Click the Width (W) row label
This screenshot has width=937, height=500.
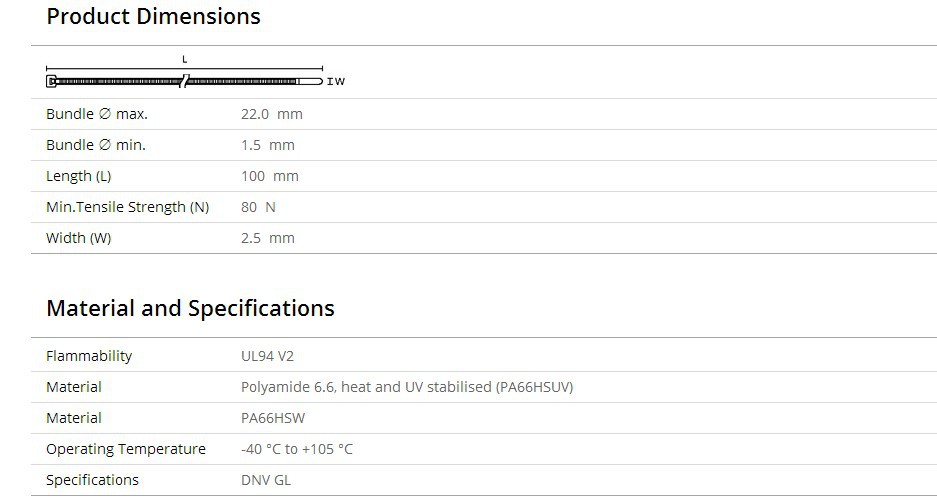pyautogui.click(x=79, y=238)
